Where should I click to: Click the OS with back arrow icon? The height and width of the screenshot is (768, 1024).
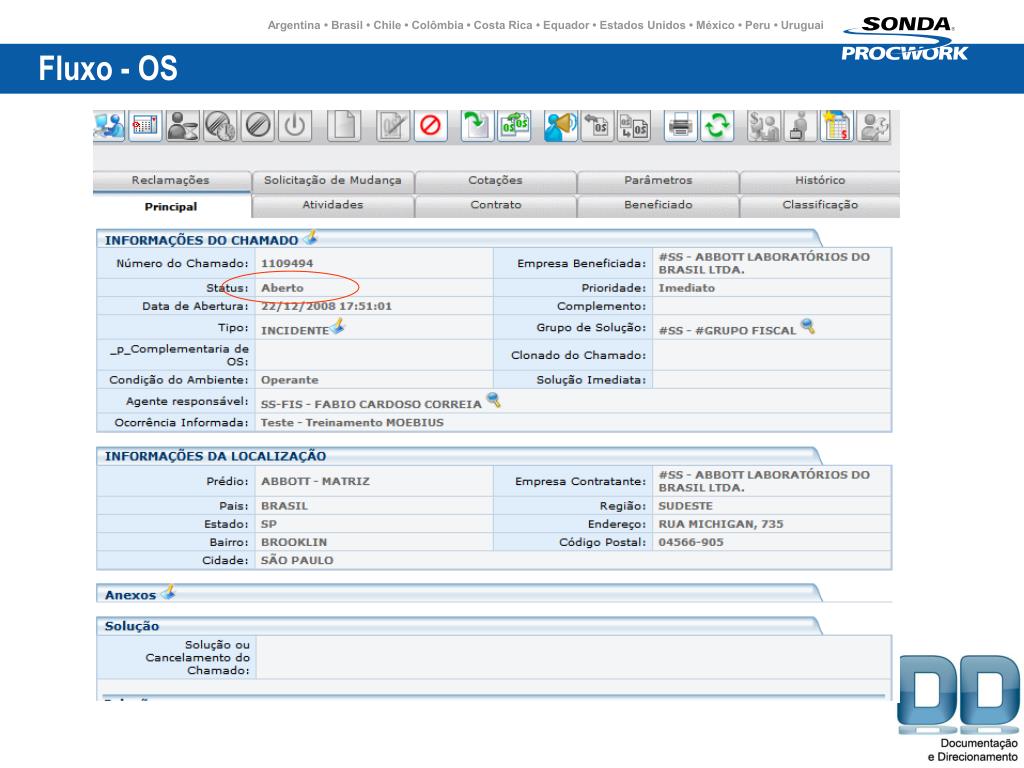(598, 125)
